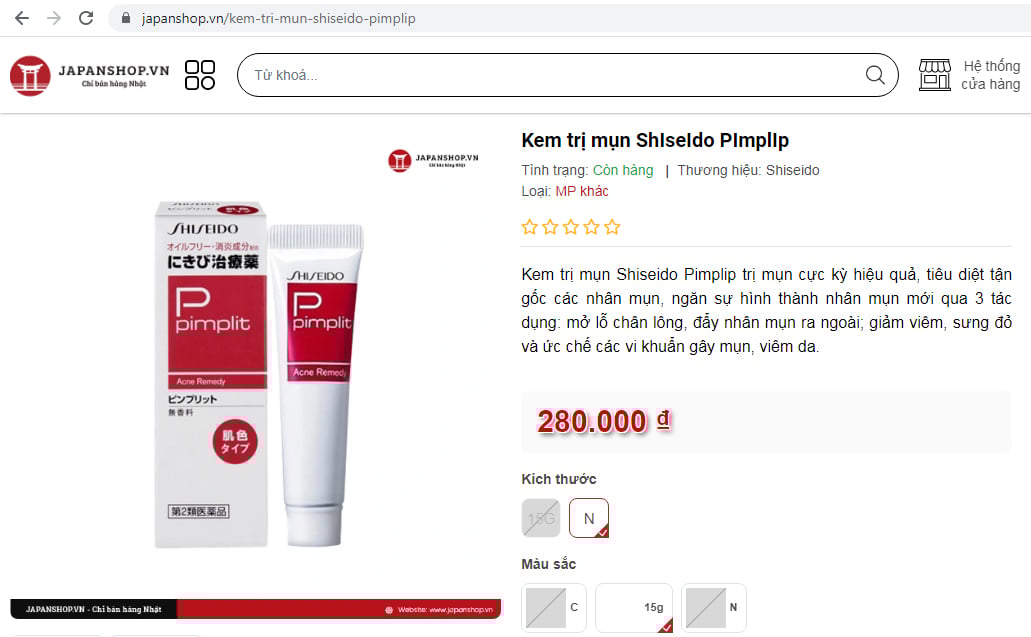
Task: Select the first rating star
Action: 529,227
